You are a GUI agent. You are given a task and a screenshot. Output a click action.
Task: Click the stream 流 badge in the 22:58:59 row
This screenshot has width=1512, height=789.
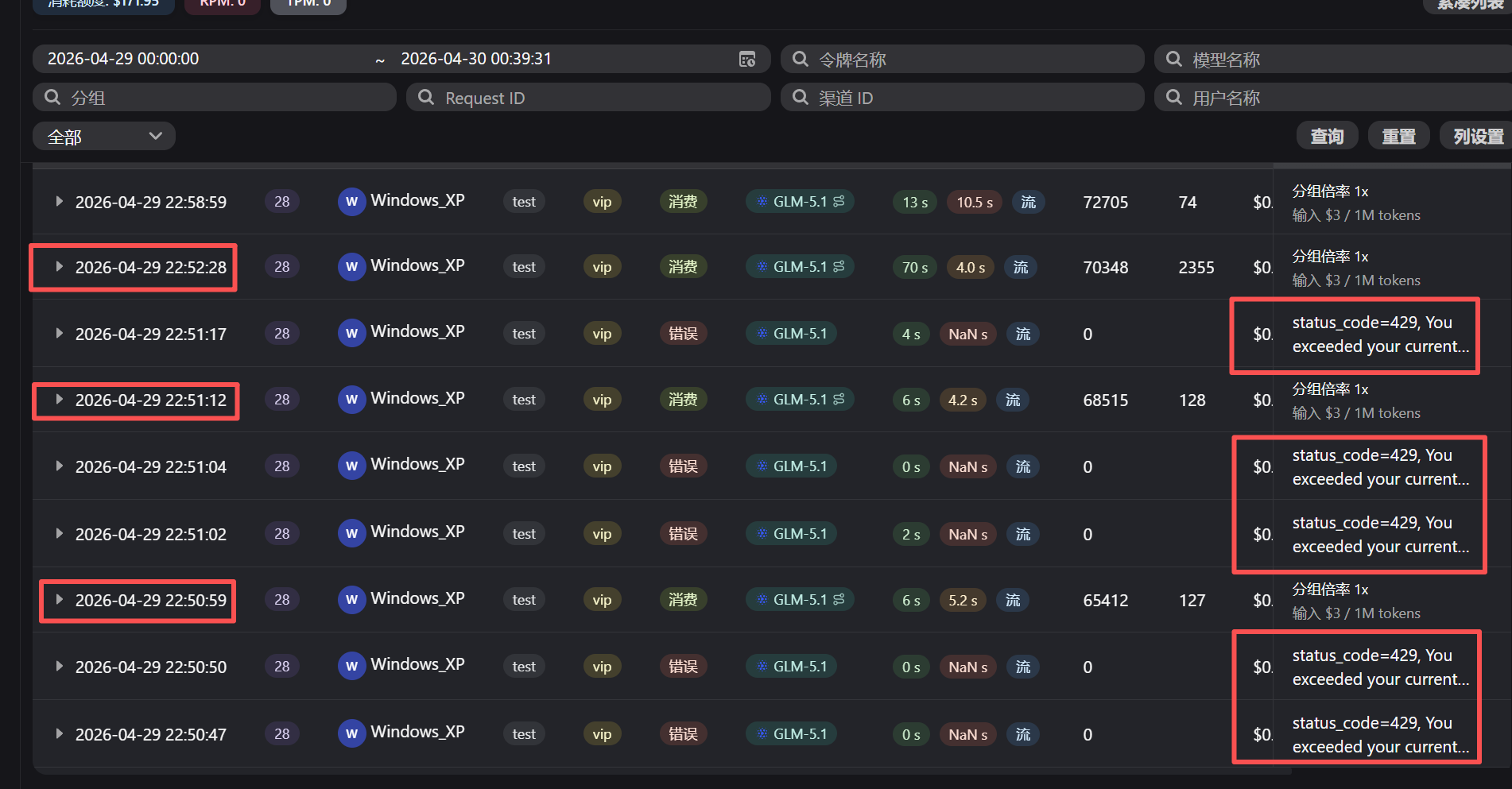click(1029, 203)
